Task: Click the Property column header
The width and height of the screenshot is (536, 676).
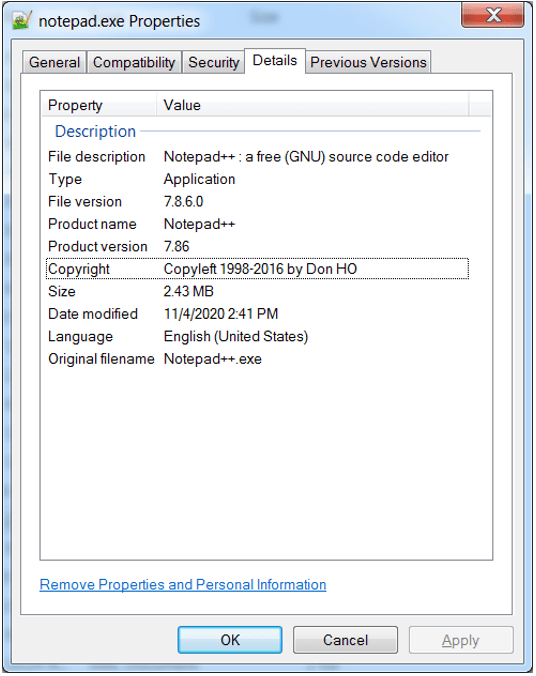Action: point(99,105)
